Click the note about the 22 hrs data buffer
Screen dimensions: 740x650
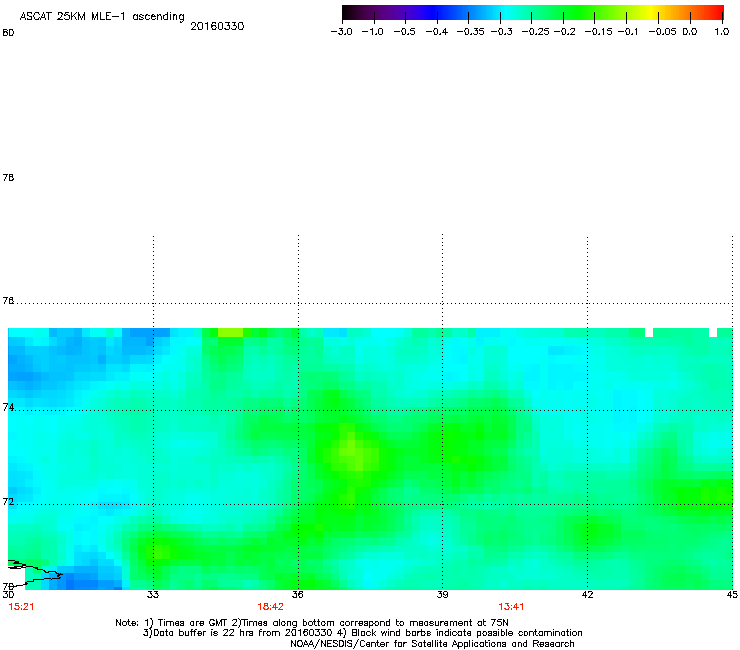(362, 633)
